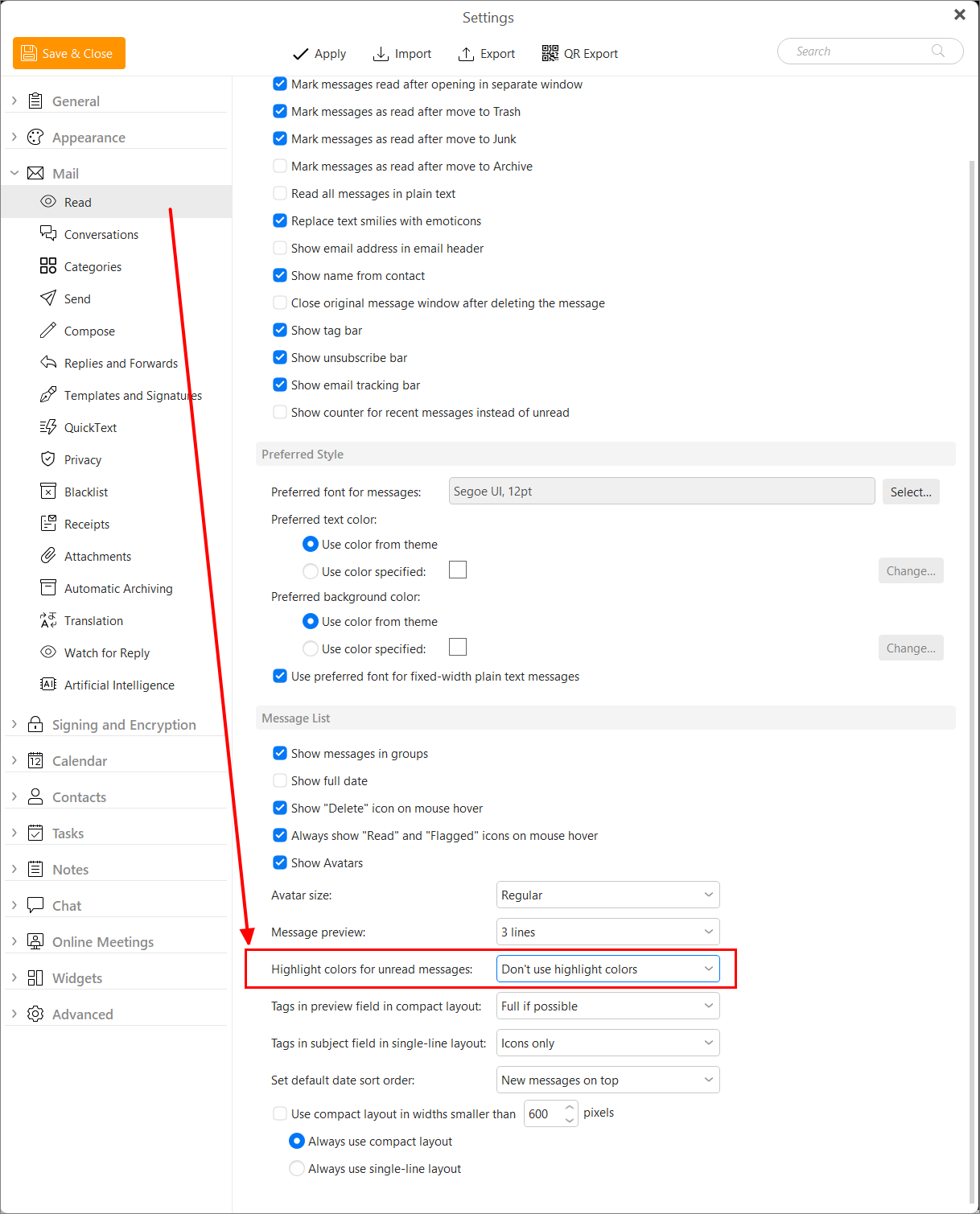Switch to Watch for Reply settings
The height and width of the screenshot is (1214, 980).
coord(106,652)
